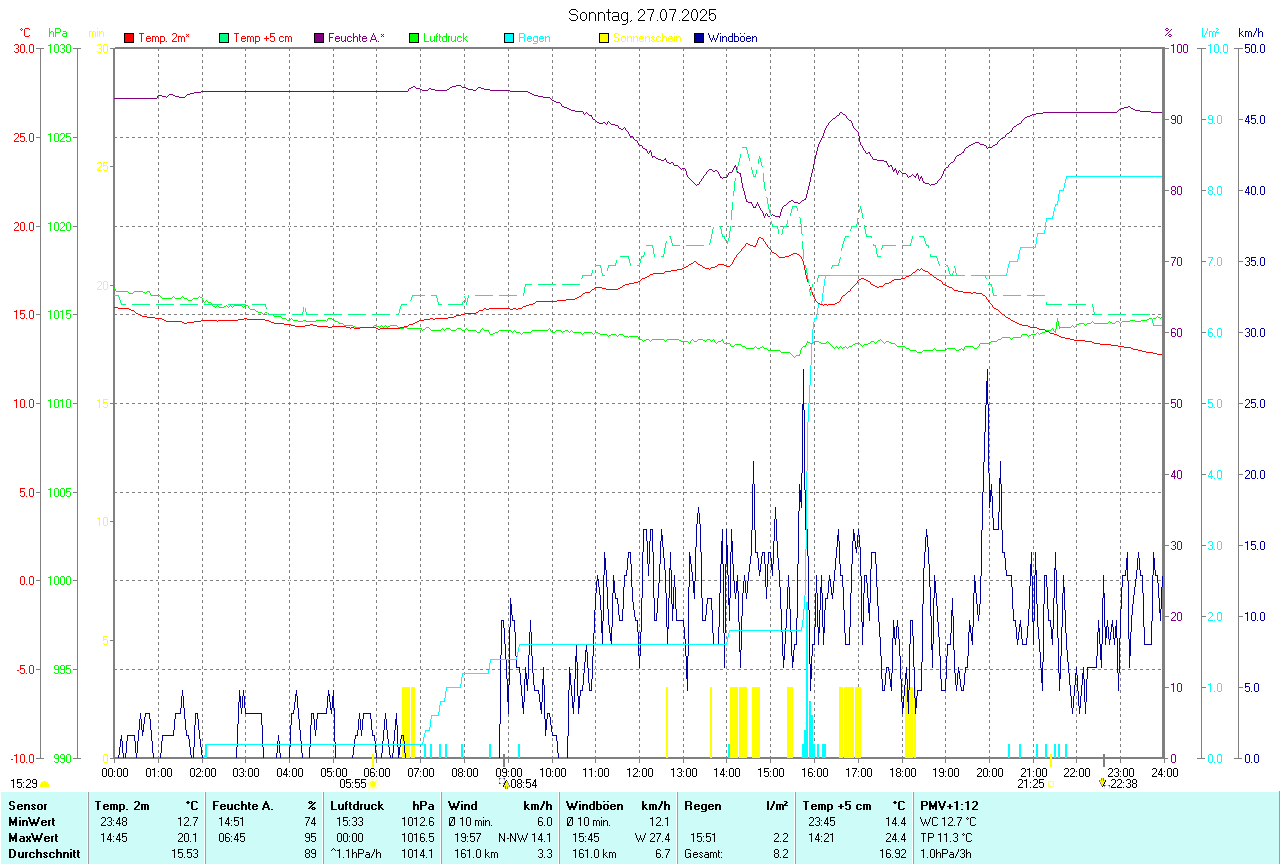This screenshot has height=864, width=1280.
Task: Click the yellow Sonnenschein legend square
Action: pyautogui.click(x=604, y=38)
